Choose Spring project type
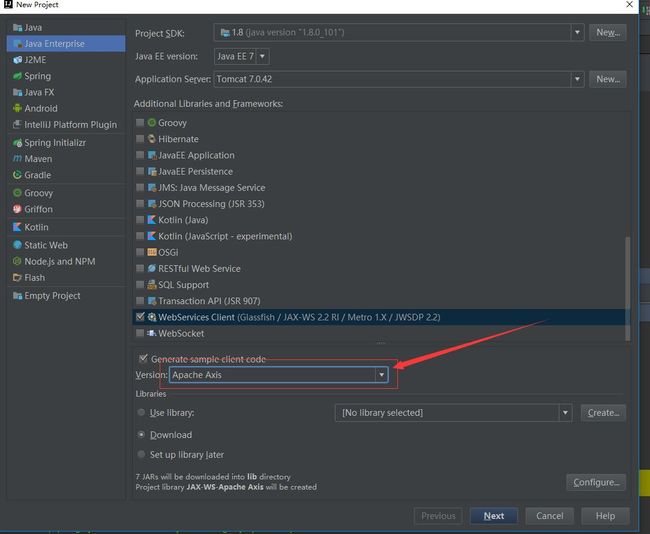The image size is (650, 534). 66,76
